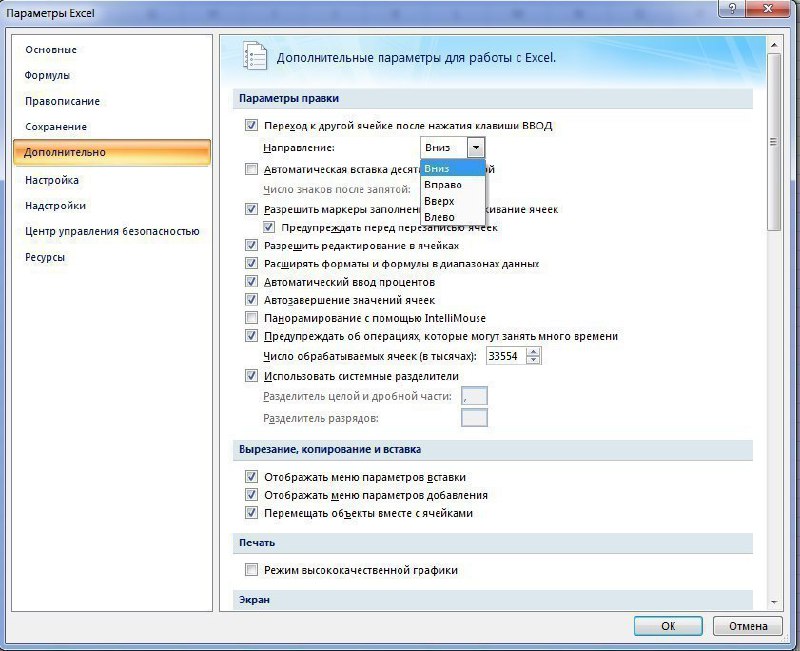Enable Панорамирование с помощью IntelliMouse checkbox

(x=251, y=318)
